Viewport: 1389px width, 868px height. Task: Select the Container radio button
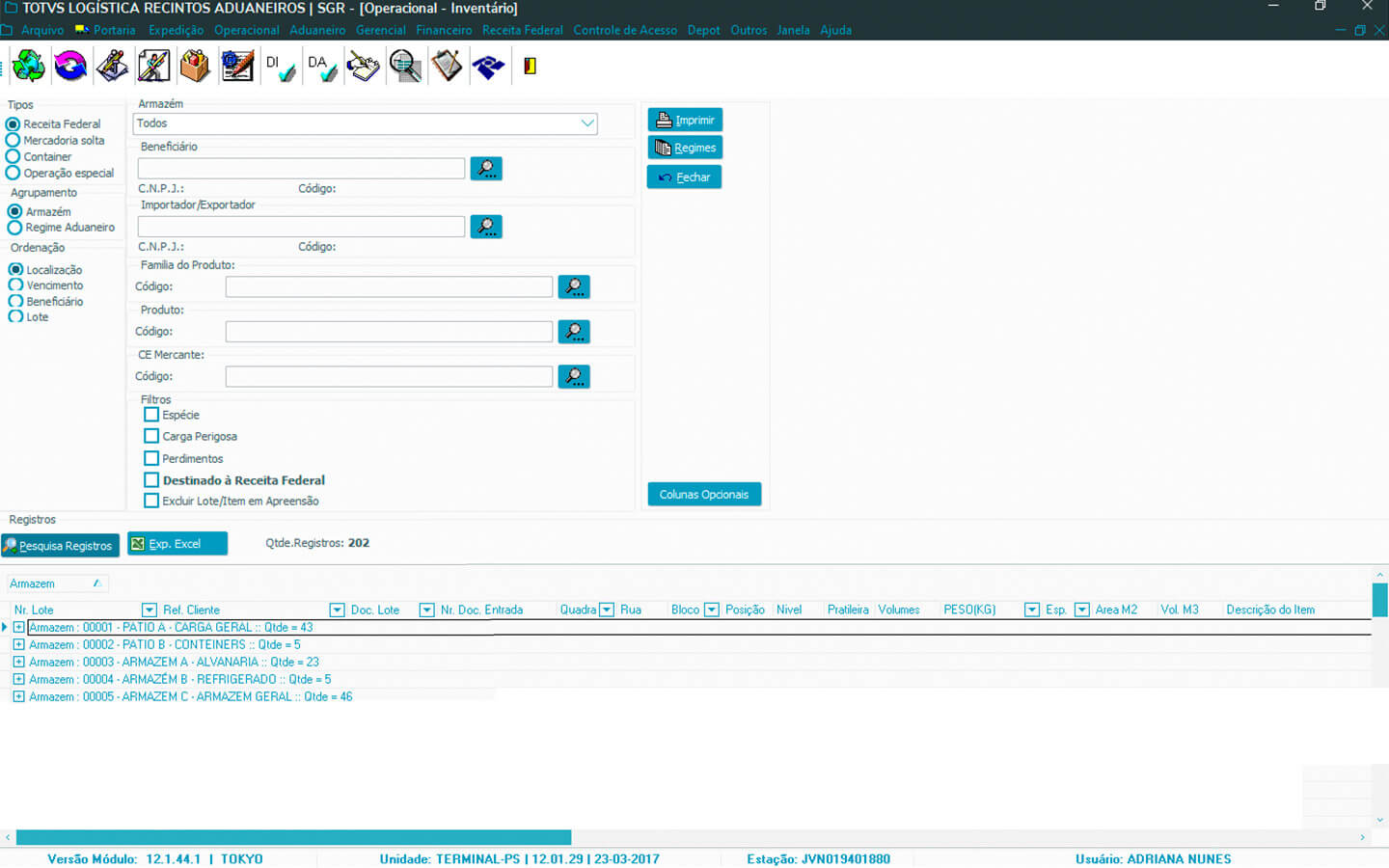14,156
